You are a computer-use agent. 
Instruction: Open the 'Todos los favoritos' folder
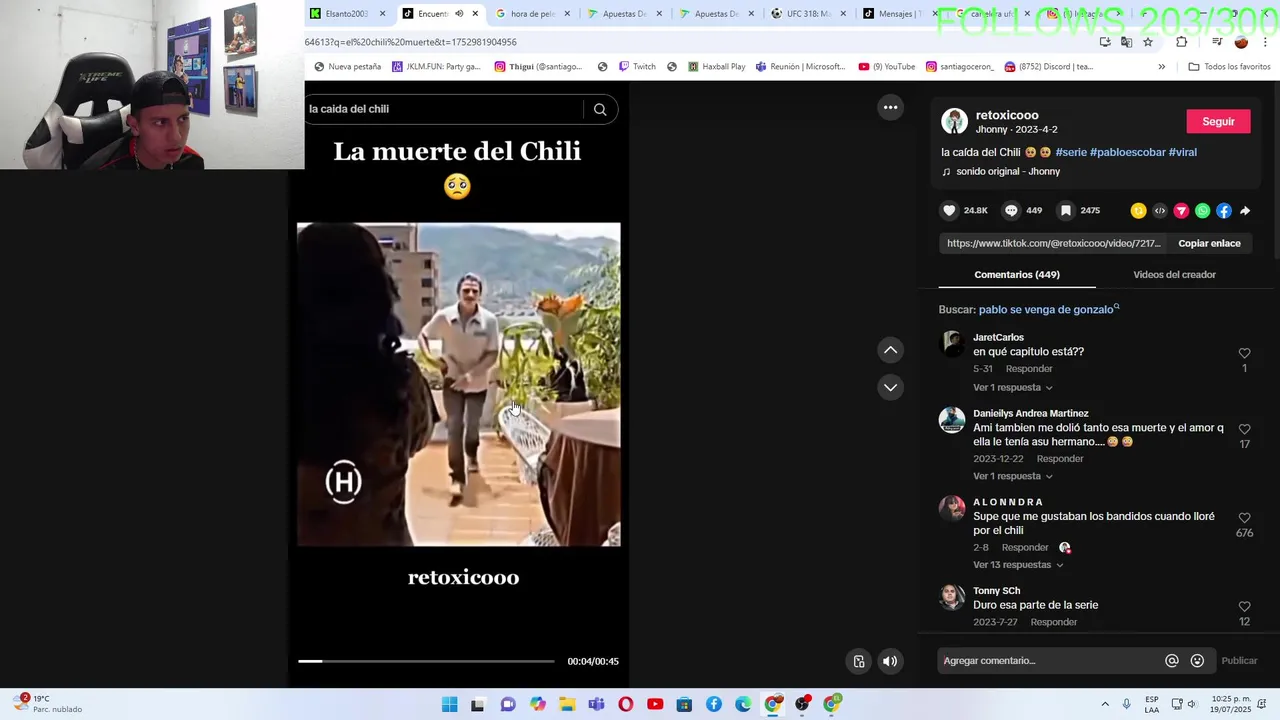pos(1229,67)
